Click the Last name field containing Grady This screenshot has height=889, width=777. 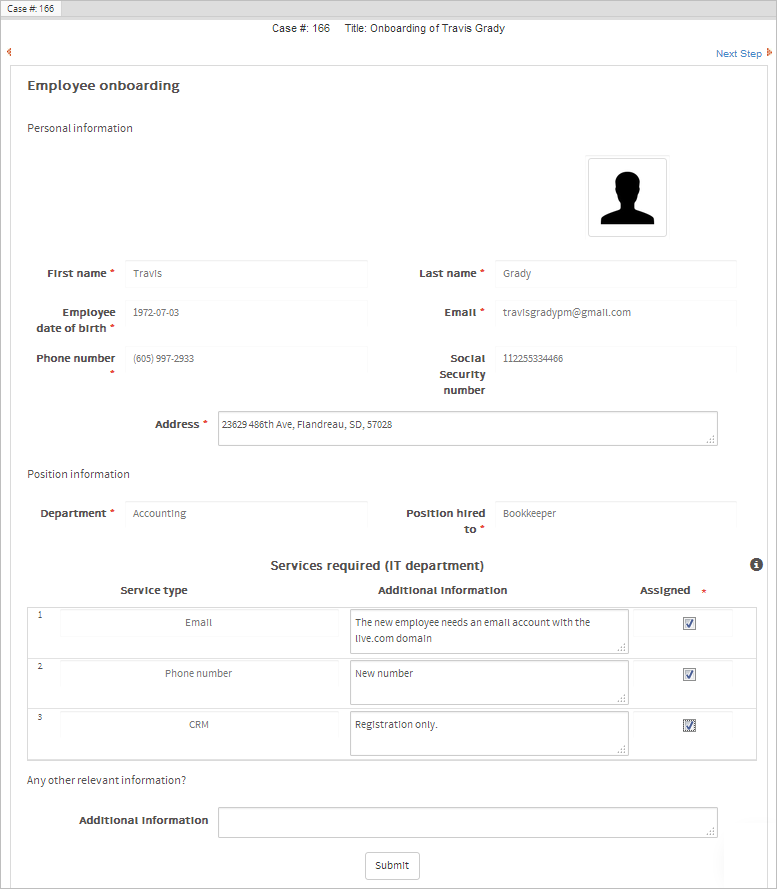pyautogui.click(x=615, y=274)
